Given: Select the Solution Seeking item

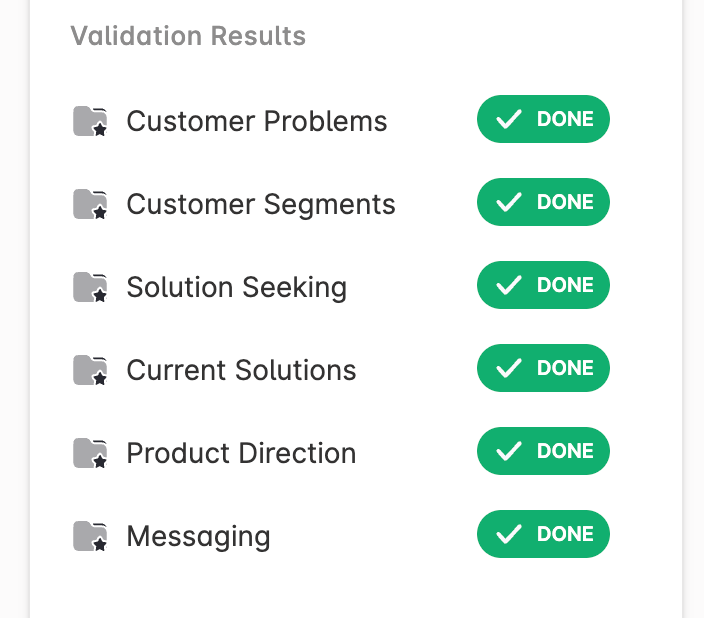Looking at the screenshot, I should [x=236, y=288].
